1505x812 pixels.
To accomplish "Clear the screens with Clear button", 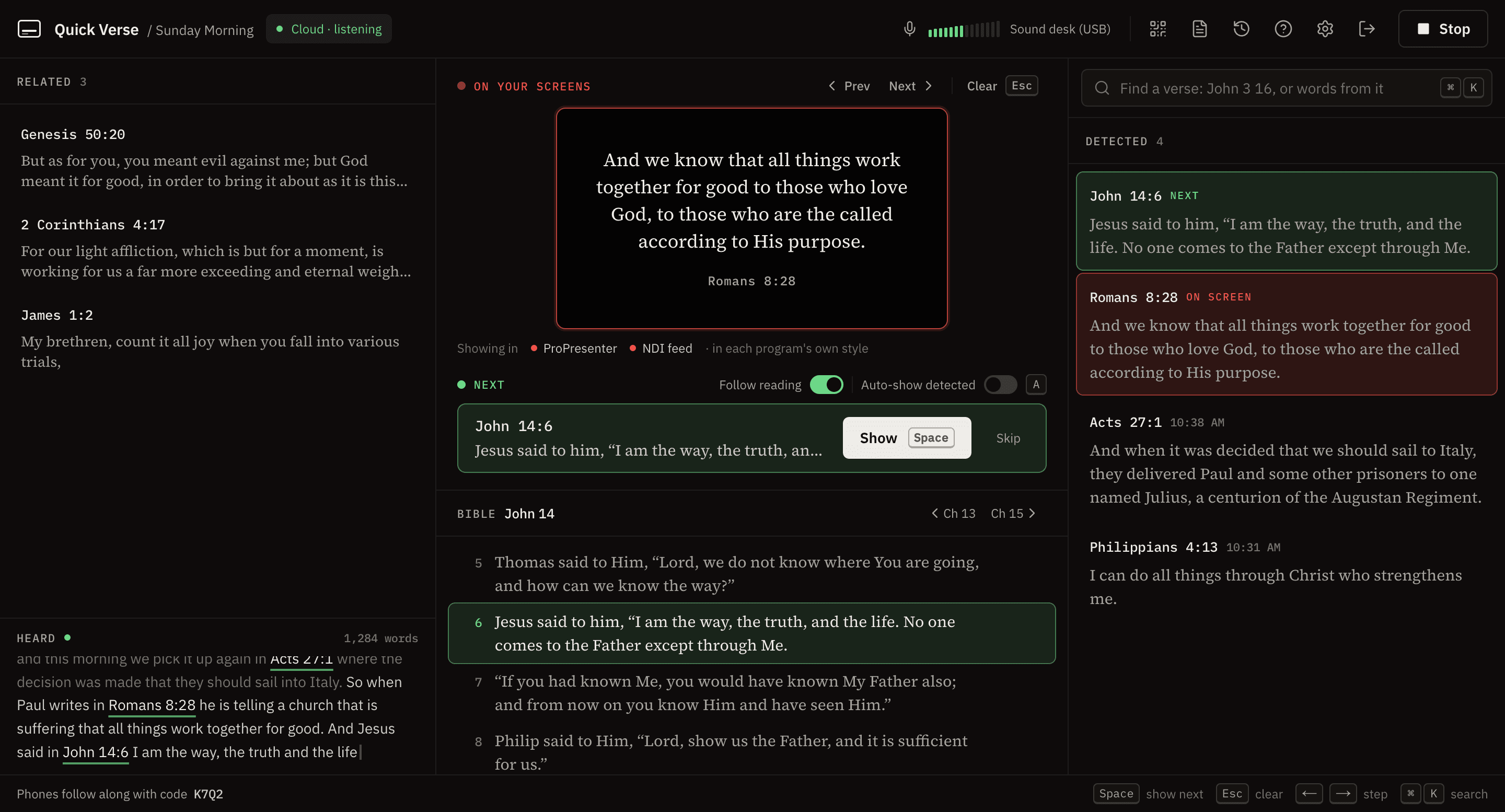I will pyautogui.click(x=1001, y=86).
